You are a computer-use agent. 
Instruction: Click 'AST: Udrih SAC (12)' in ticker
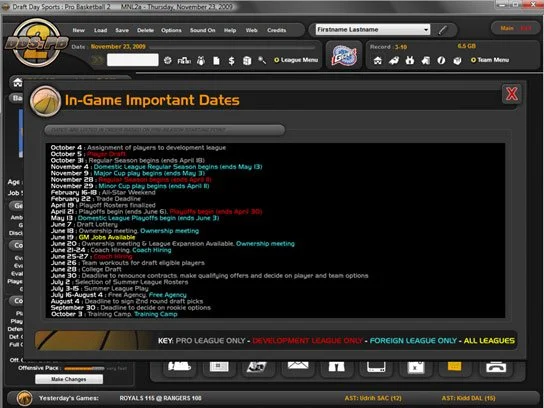pyautogui.click(x=373, y=398)
